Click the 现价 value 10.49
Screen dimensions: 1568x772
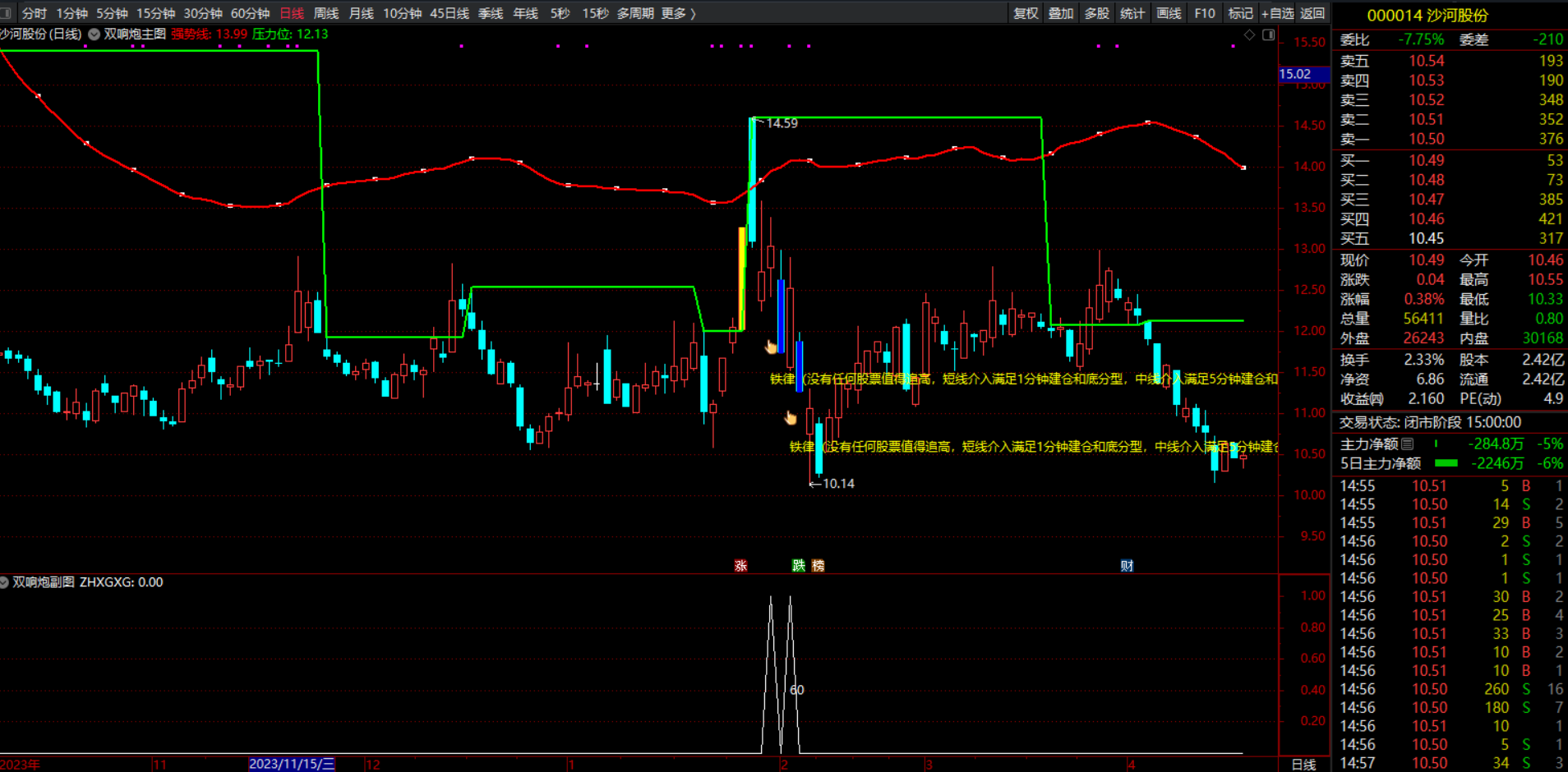pyautogui.click(x=1426, y=260)
